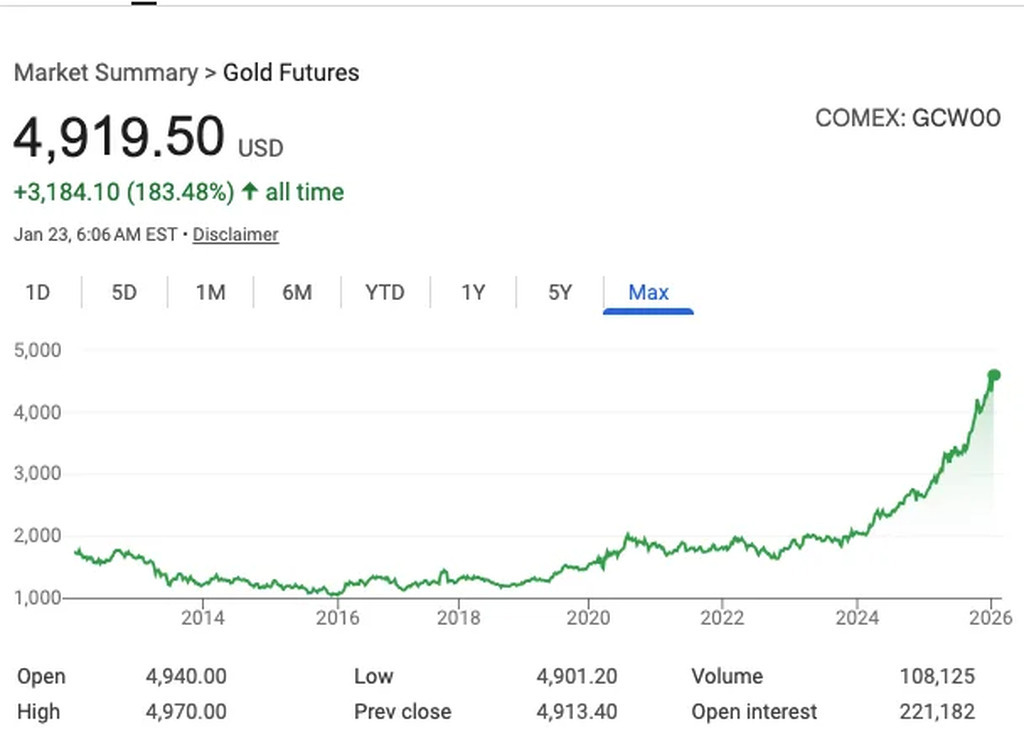Click the COMEX: GCW00 ticker label

click(x=907, y=118)
